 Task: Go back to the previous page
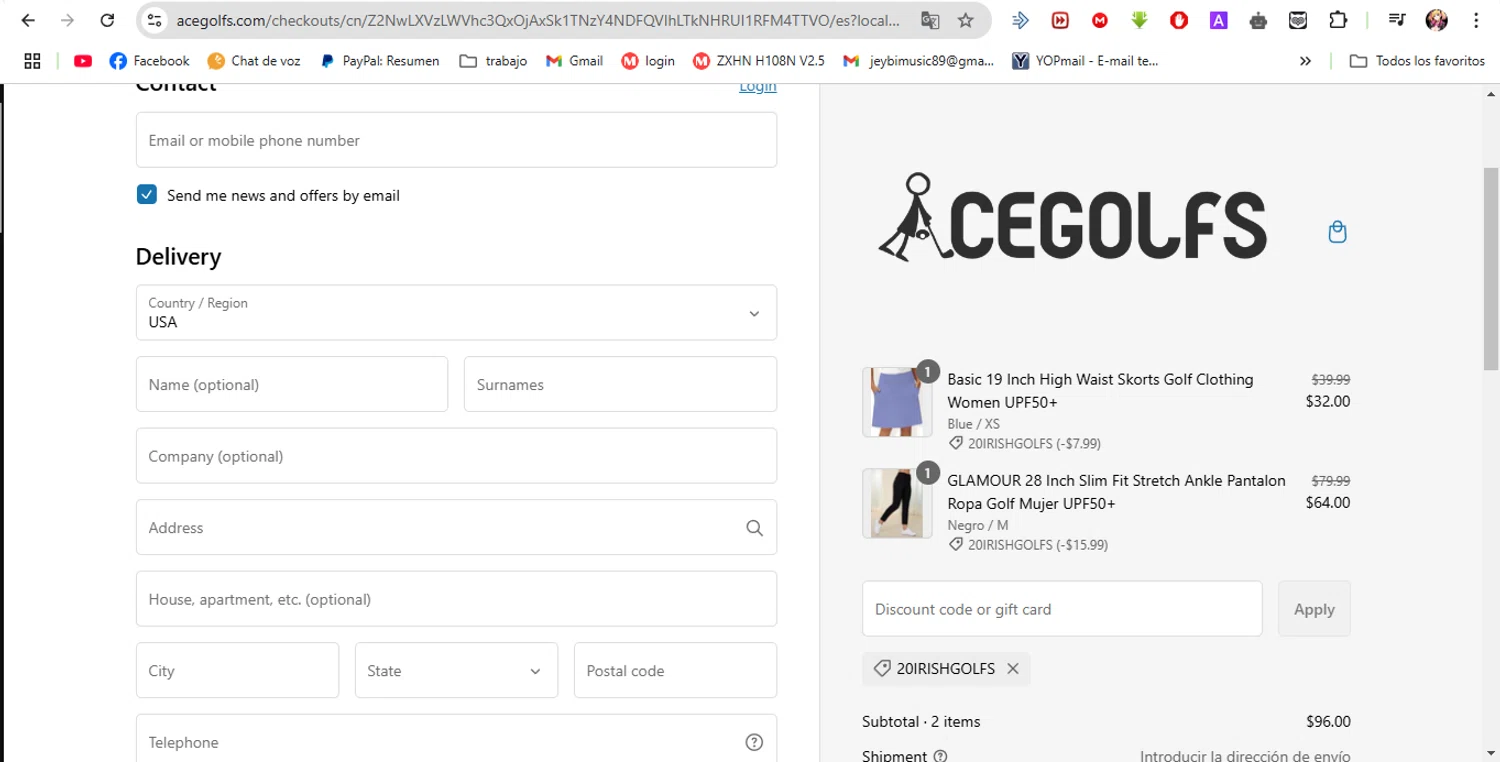[28, 20]
